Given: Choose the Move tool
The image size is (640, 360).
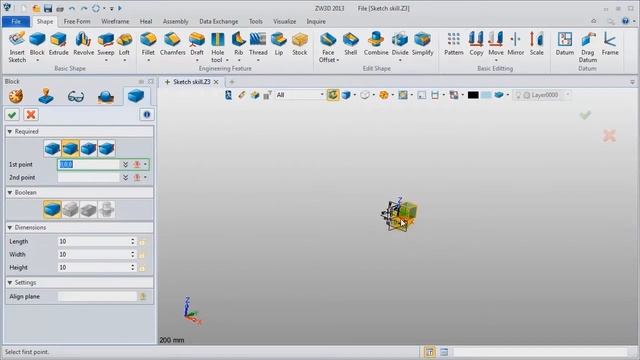Looking at the screenshot, I should tap(496, 43).
